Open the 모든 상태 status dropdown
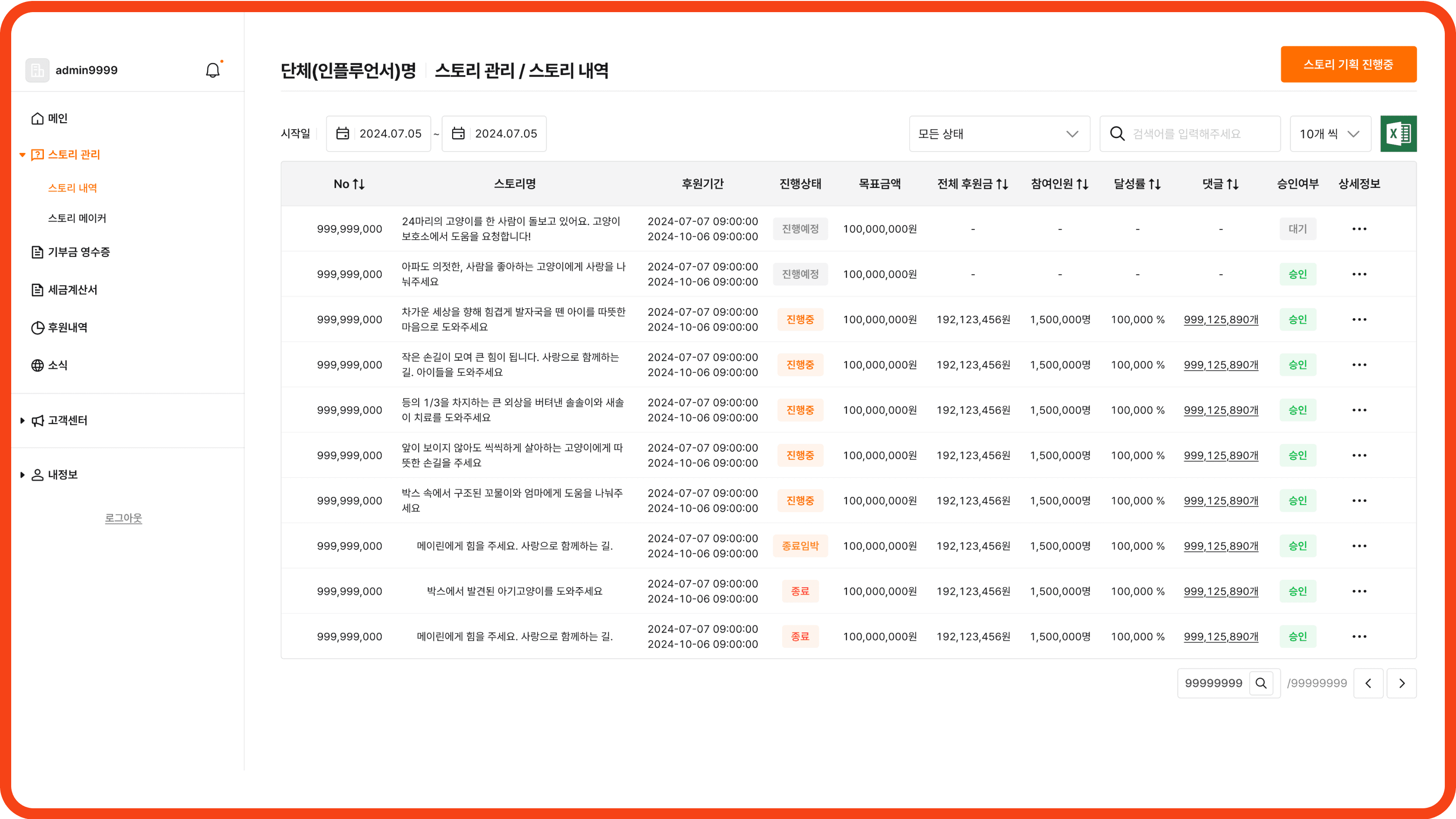Image resolution: width=1456 pixels, height=819 pixels. (999, 134)
